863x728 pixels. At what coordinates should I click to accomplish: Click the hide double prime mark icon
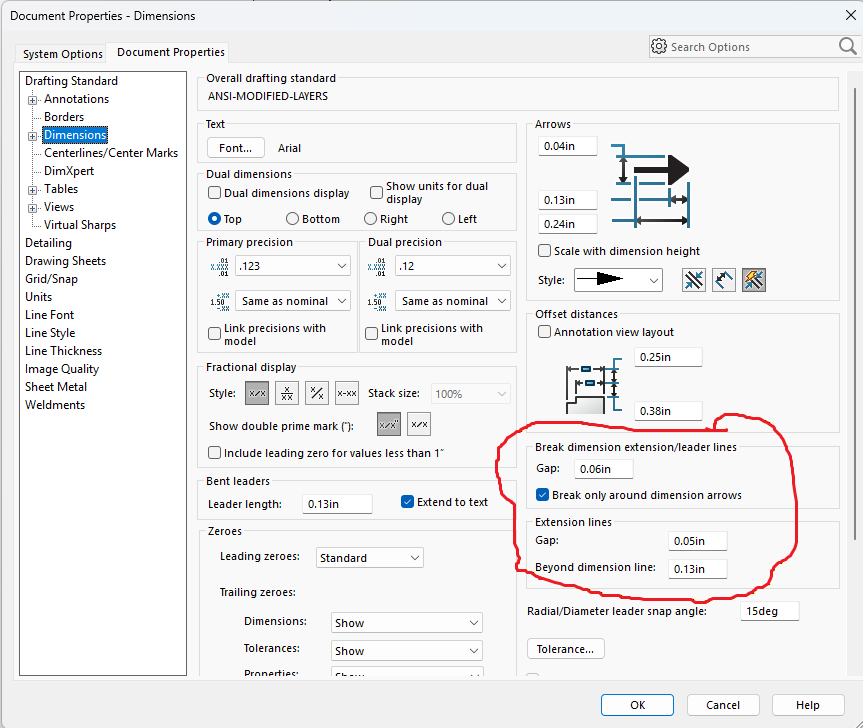coord(419,425)
